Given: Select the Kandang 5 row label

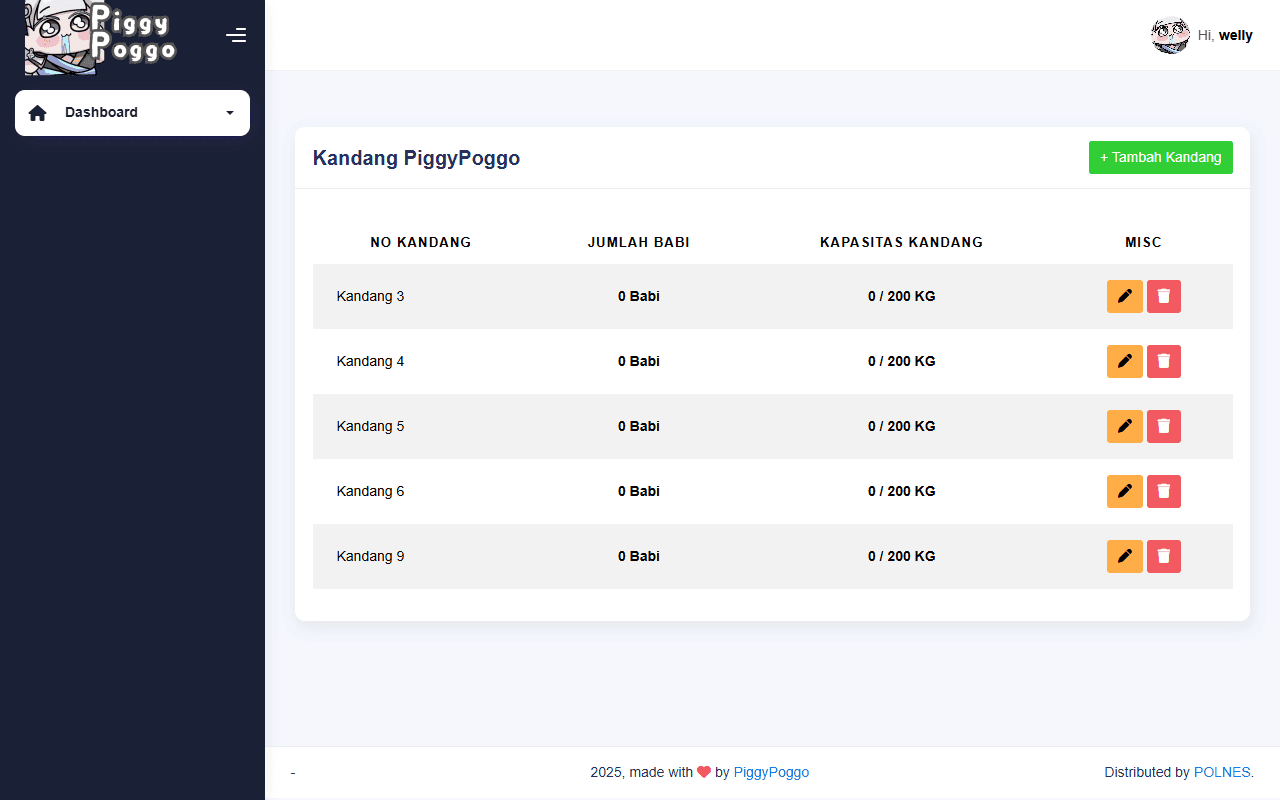Looking at the screenshot, I should [x=371, y=426].
